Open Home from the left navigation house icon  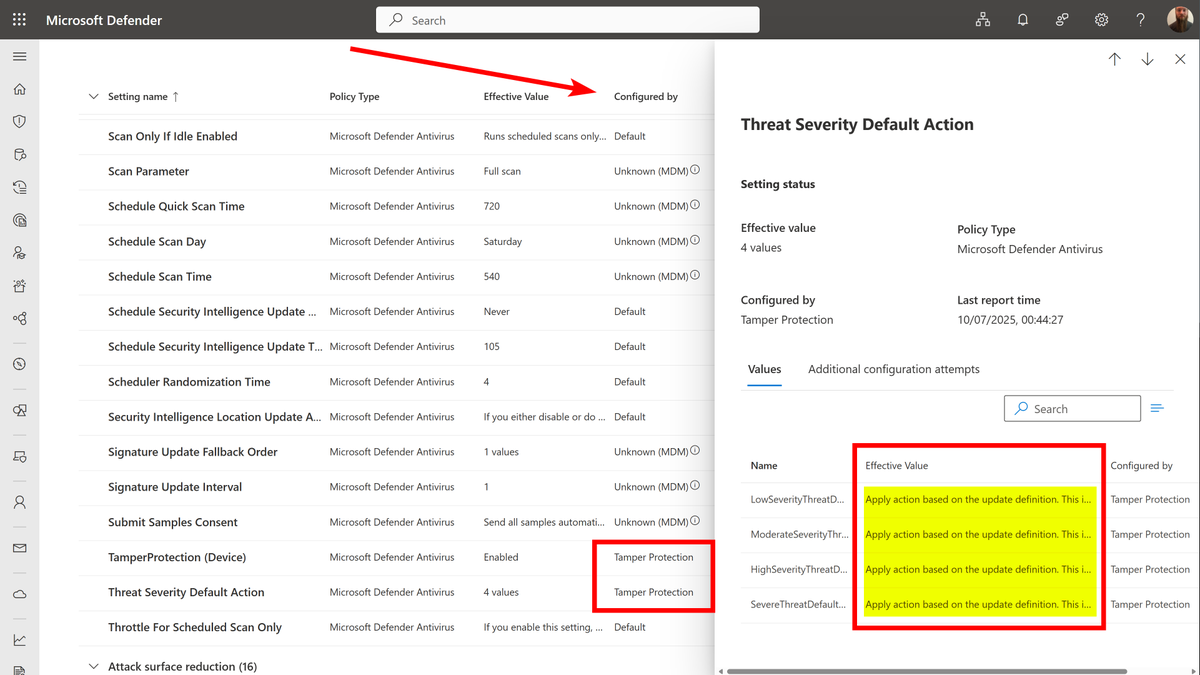pyautogui.click(x=19, y=88)
